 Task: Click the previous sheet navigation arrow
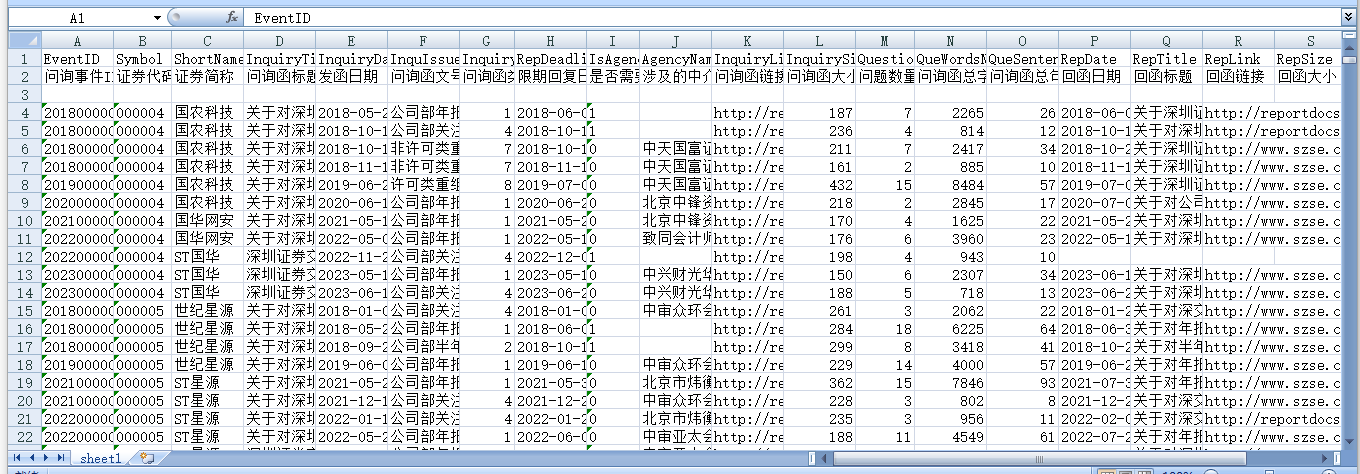click(32, 458)
